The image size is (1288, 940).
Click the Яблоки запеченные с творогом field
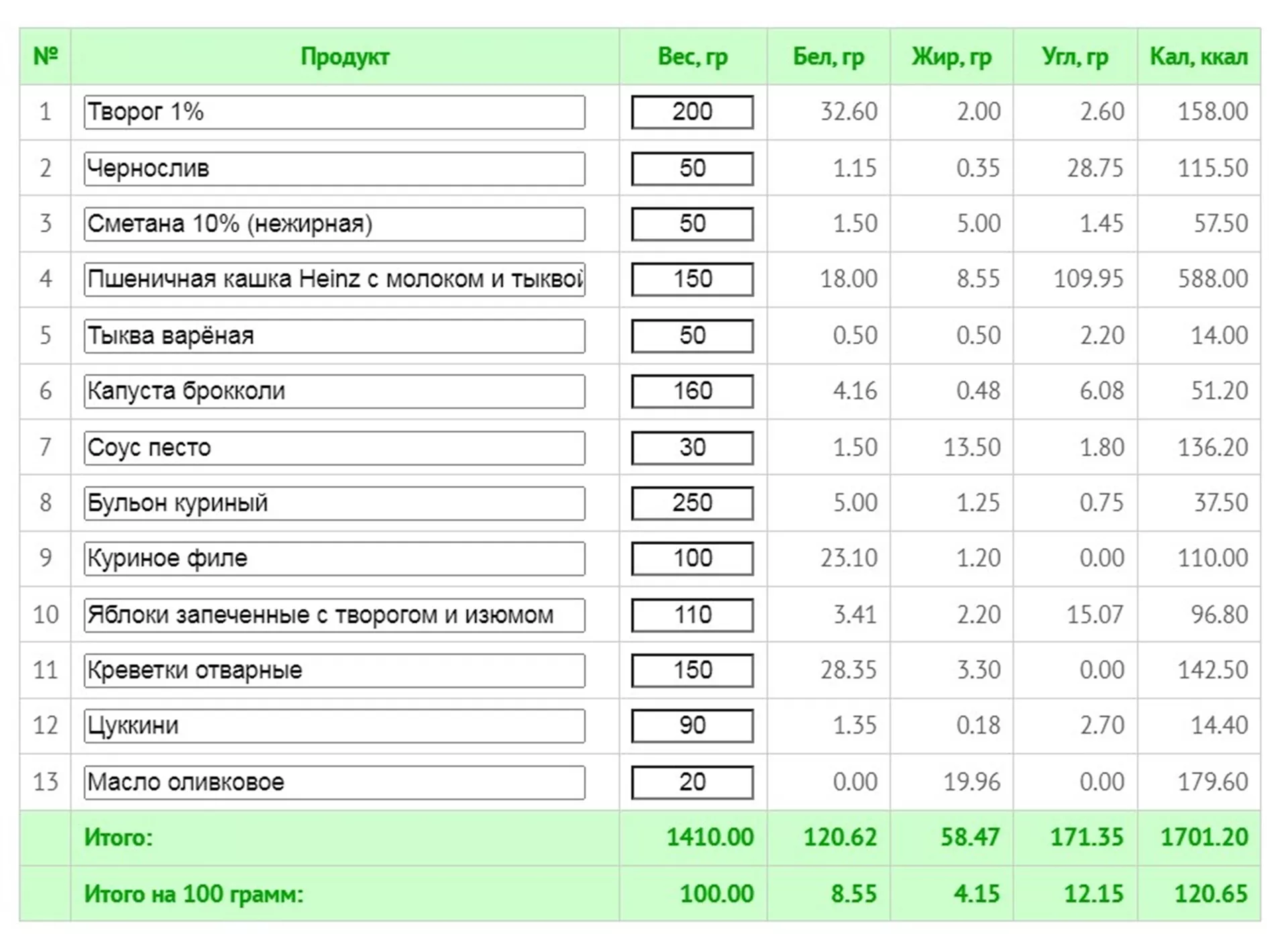click(x=334, y=615)
